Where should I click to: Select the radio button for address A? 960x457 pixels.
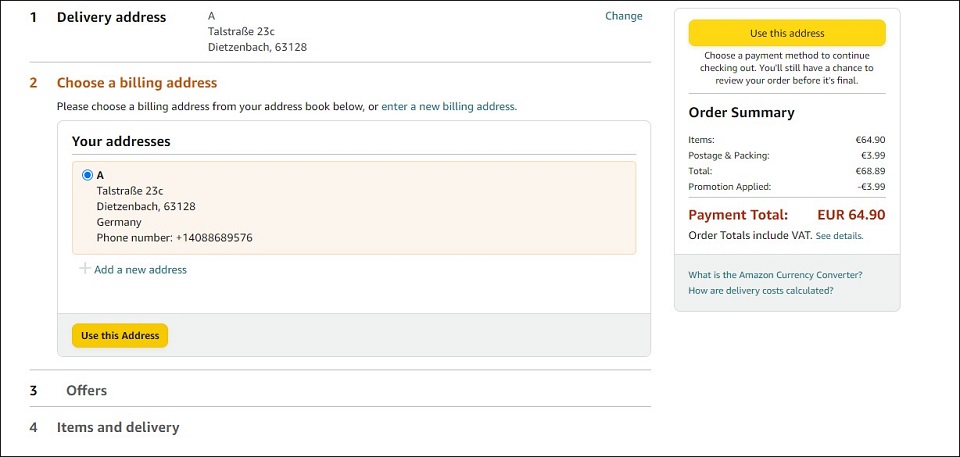(87, 175)
